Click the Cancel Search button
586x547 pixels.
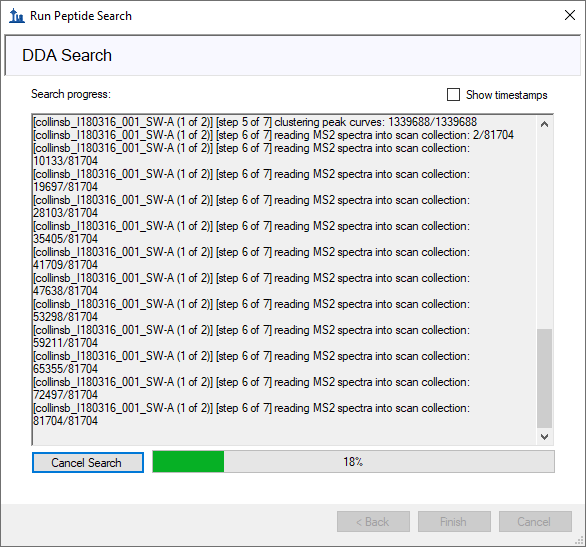[88, 463]
